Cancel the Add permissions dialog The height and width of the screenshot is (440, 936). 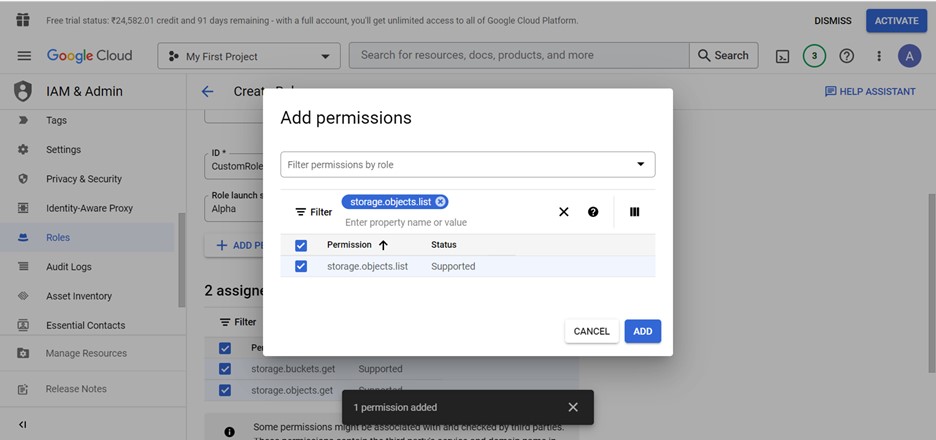pos(591,331)
